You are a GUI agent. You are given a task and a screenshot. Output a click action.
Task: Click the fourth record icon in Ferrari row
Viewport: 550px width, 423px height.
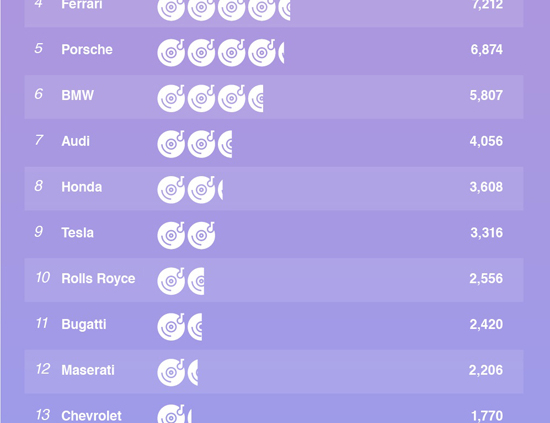pyautogui.click(x=262, y=9)
